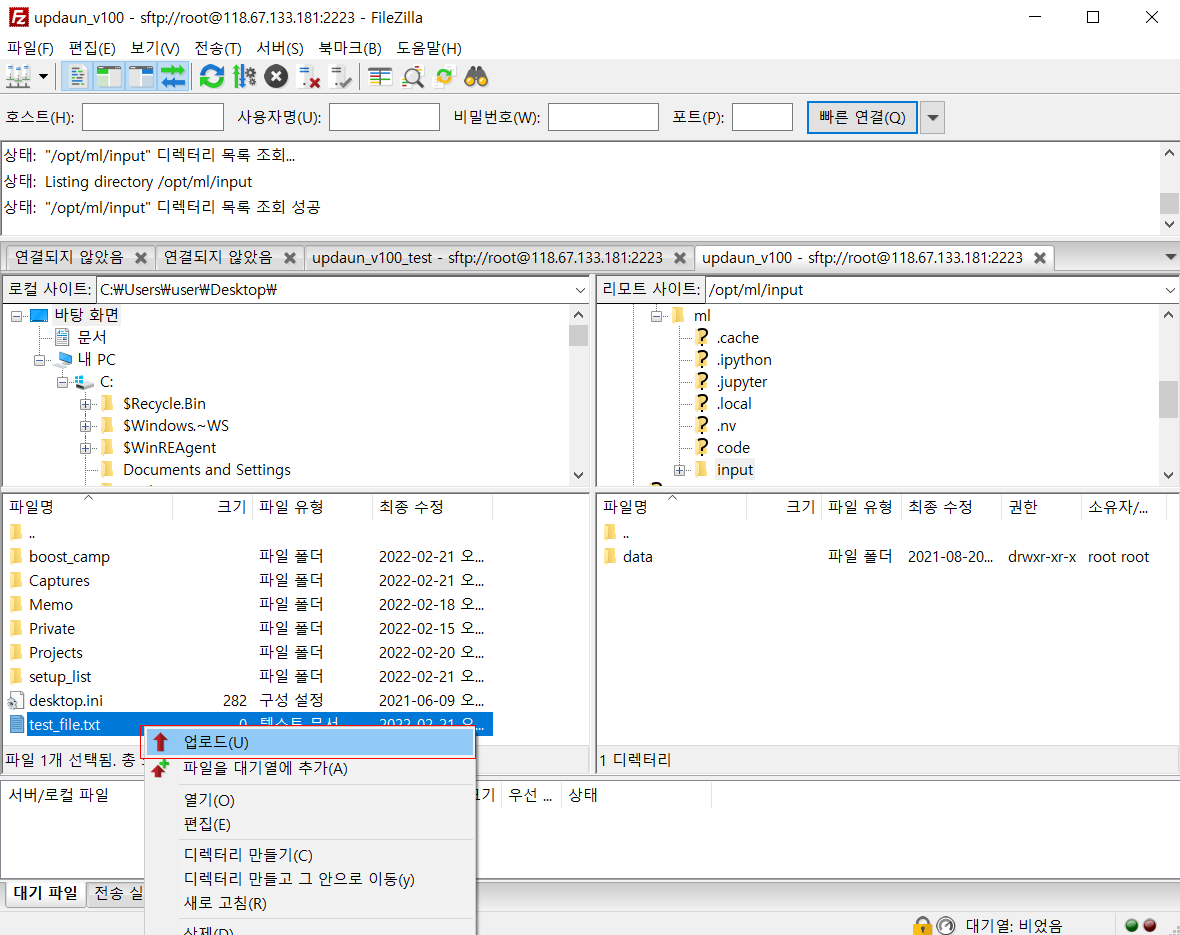Open the 서버(S) menu

(280, 48)
